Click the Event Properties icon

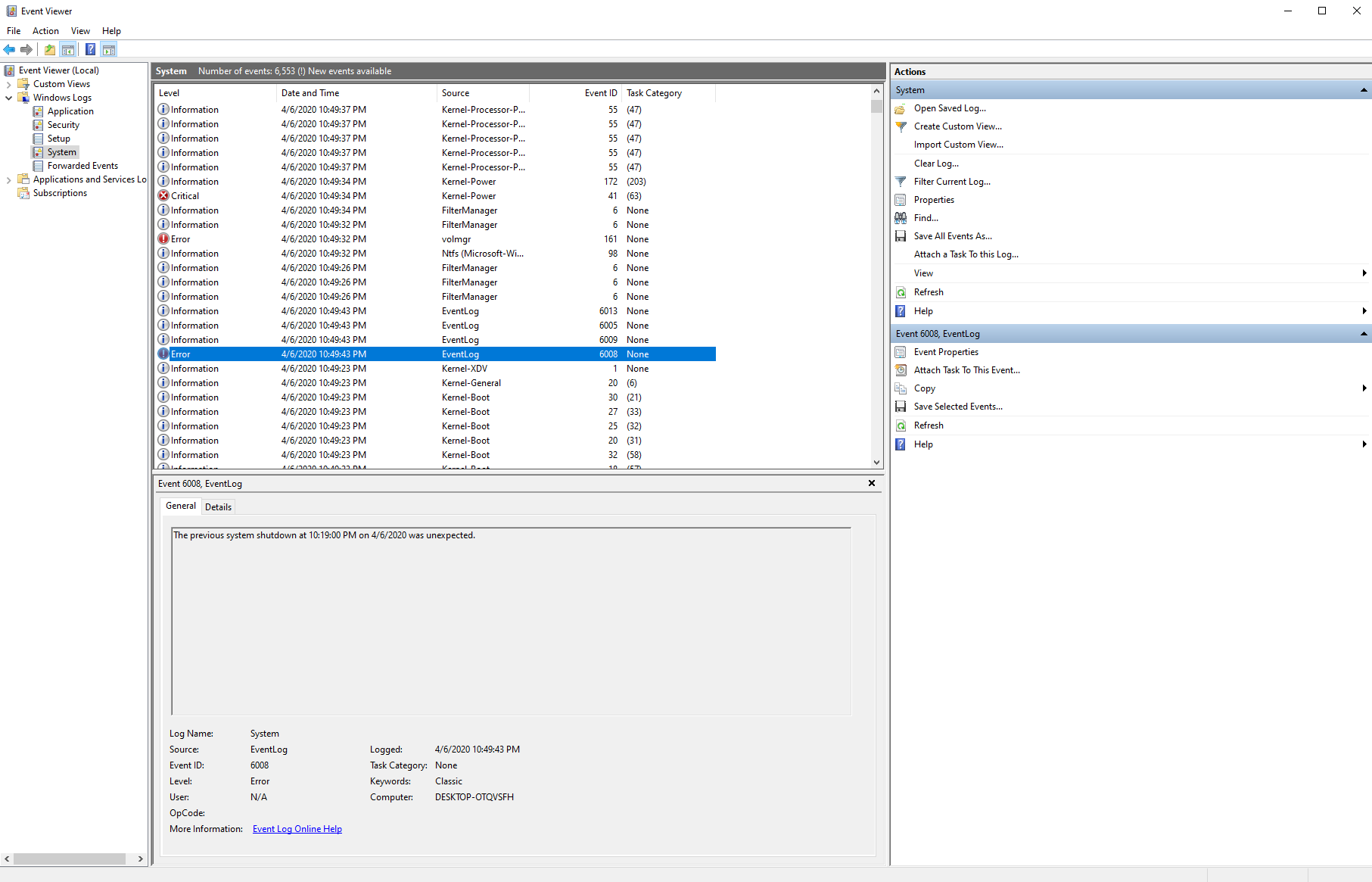[x=901, y=352]
